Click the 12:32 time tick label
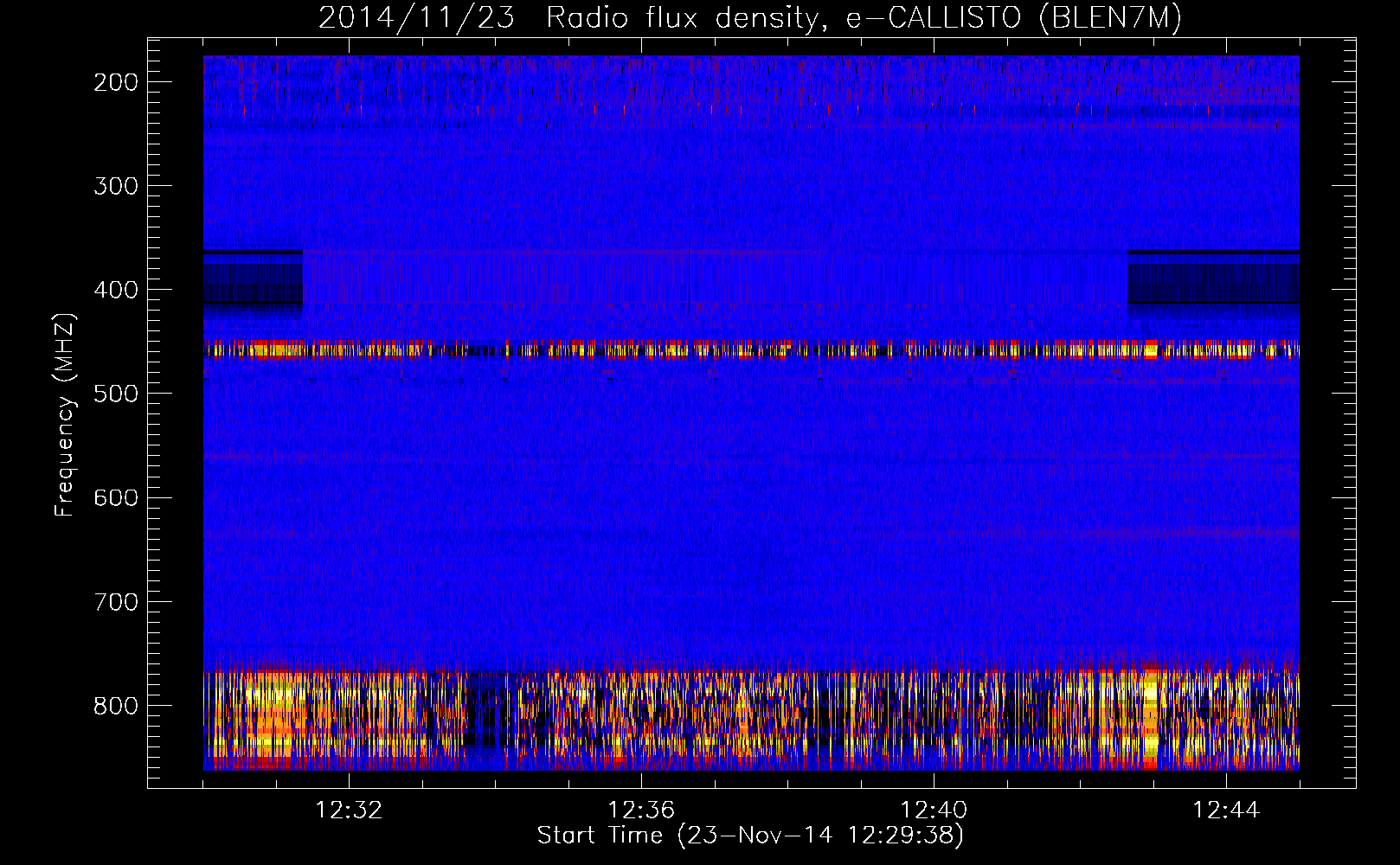Viewport: 1400px width, 865px height. coord(349,810)
